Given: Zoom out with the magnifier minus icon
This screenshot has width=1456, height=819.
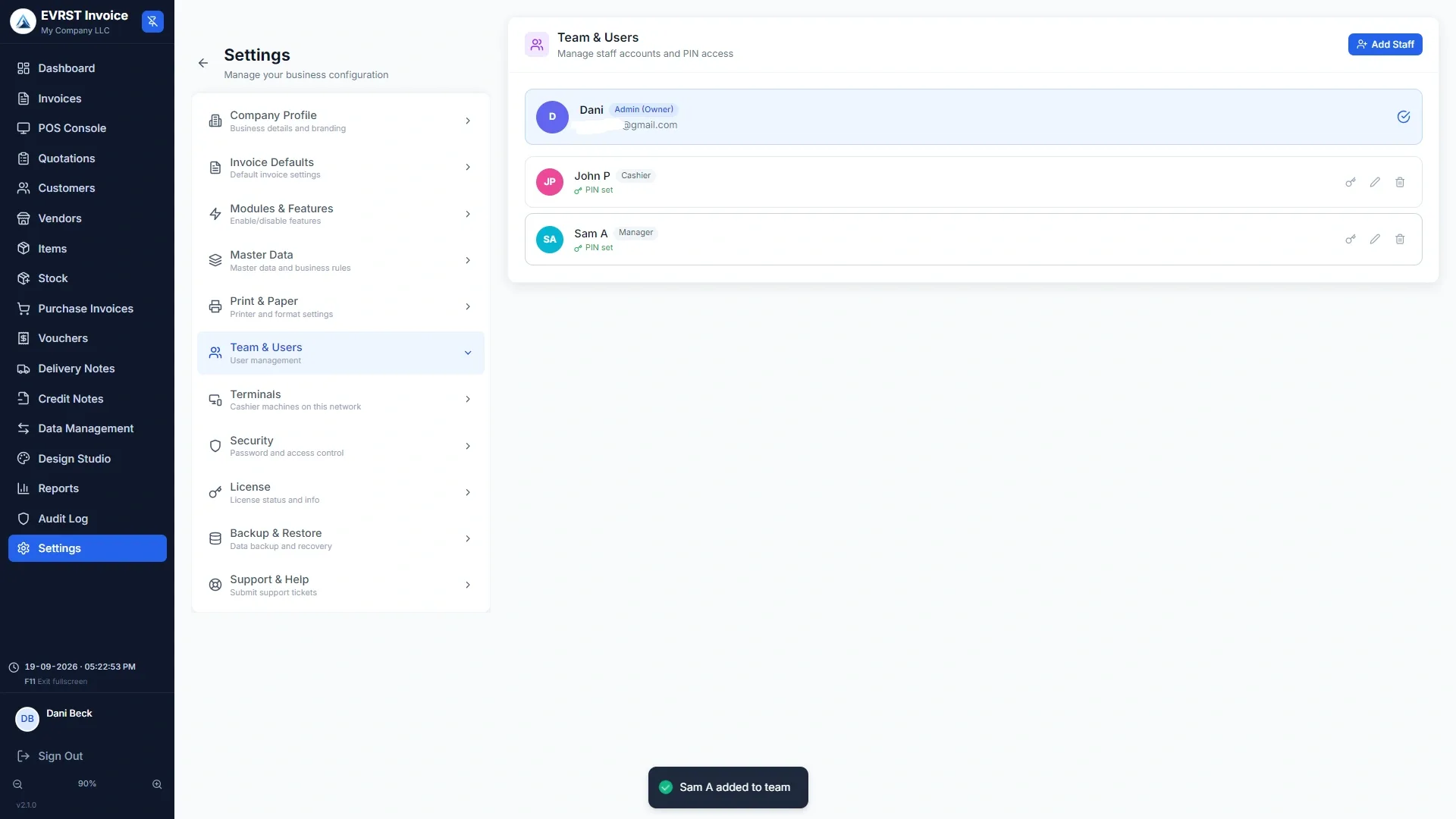Looking at the screenshot, I should (x=17, y=784).
